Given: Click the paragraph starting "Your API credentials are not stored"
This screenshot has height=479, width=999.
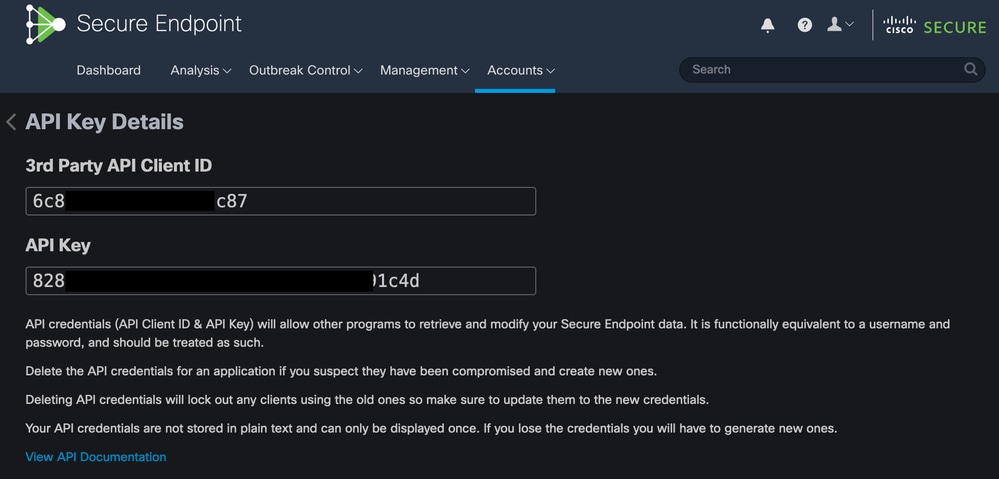Looking at the screenshot, I should click(431, 428).
